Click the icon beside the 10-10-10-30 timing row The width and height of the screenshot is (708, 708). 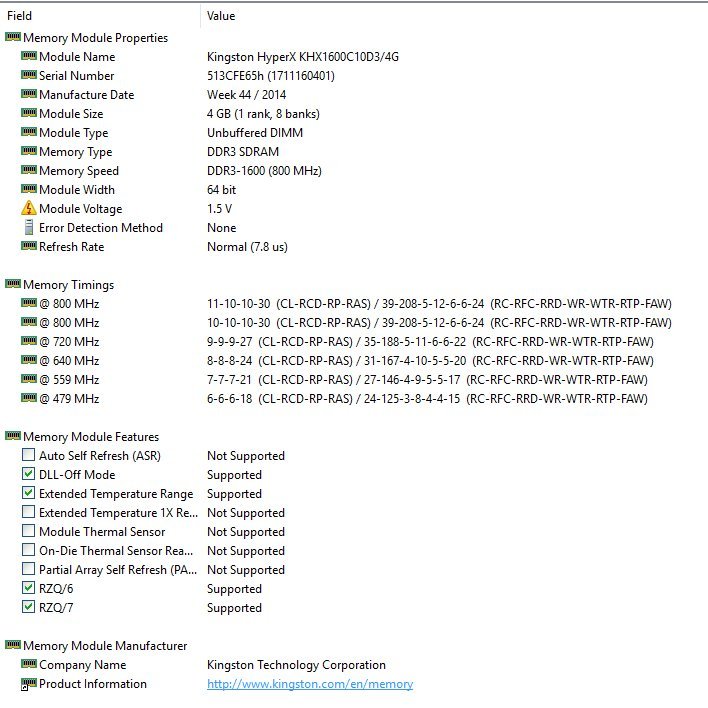[x=29, y=321]
